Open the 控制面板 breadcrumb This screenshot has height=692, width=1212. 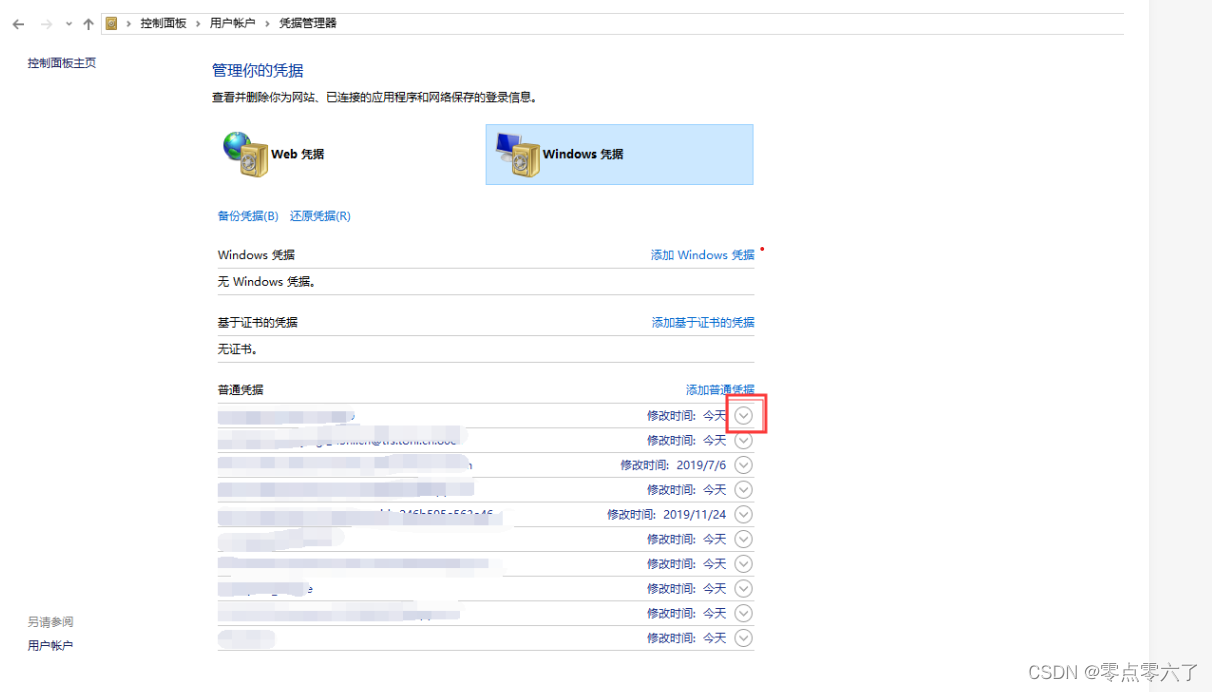coord(163,23)
